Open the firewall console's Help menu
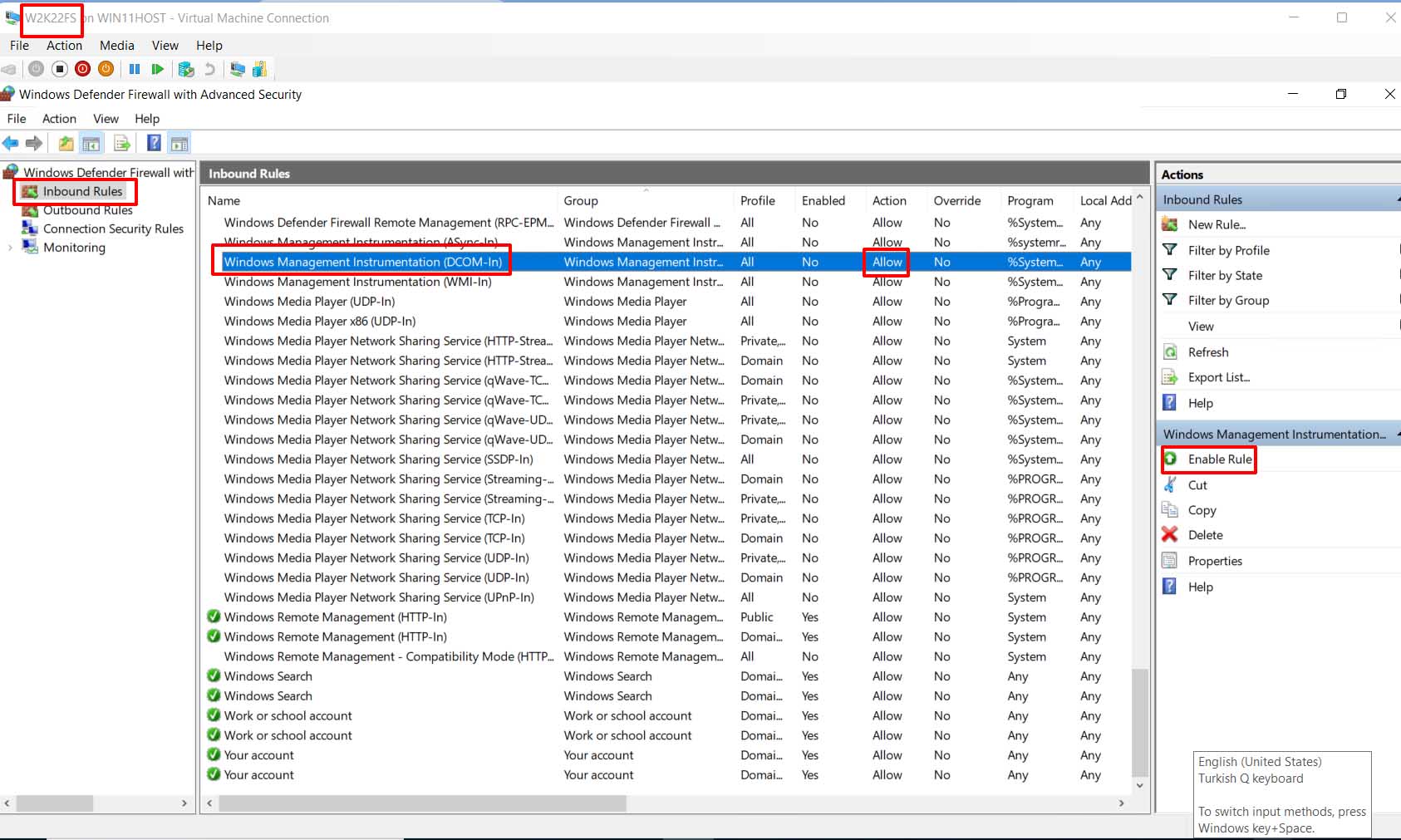The height and width of the screenshot is (840, 1401). coord(147,119)
